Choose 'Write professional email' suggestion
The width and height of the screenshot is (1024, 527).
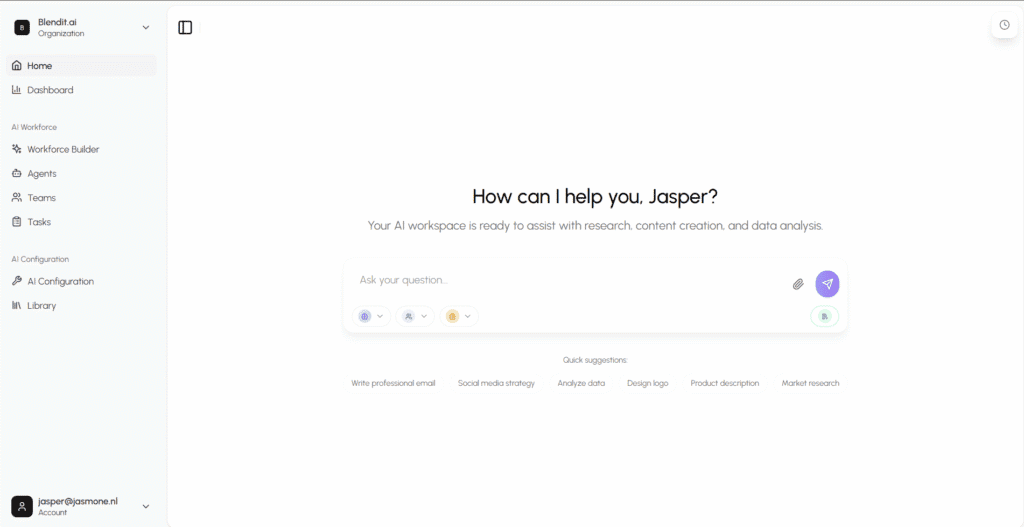click(x=393, y=383)
